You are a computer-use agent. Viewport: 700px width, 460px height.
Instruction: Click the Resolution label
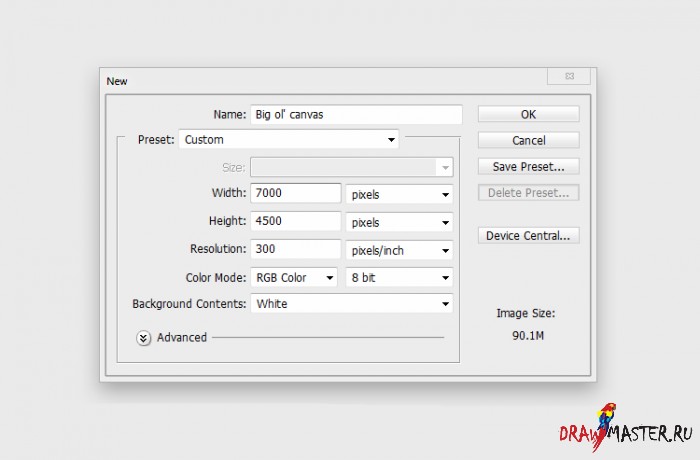tap(218, 249)
